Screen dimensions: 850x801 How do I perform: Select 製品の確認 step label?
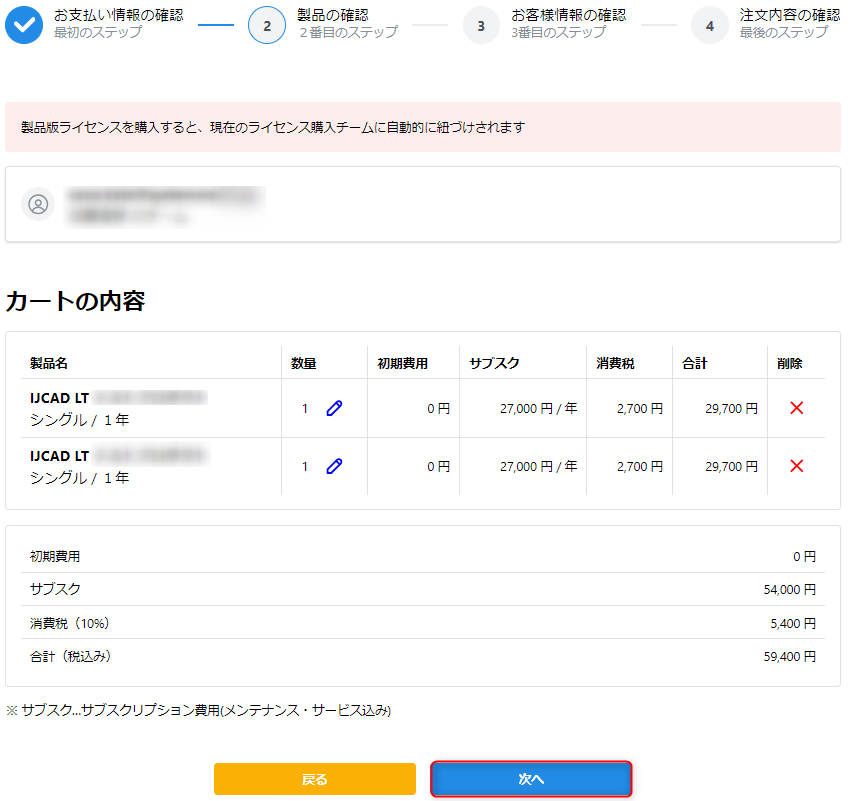click(x=333, y=15)
